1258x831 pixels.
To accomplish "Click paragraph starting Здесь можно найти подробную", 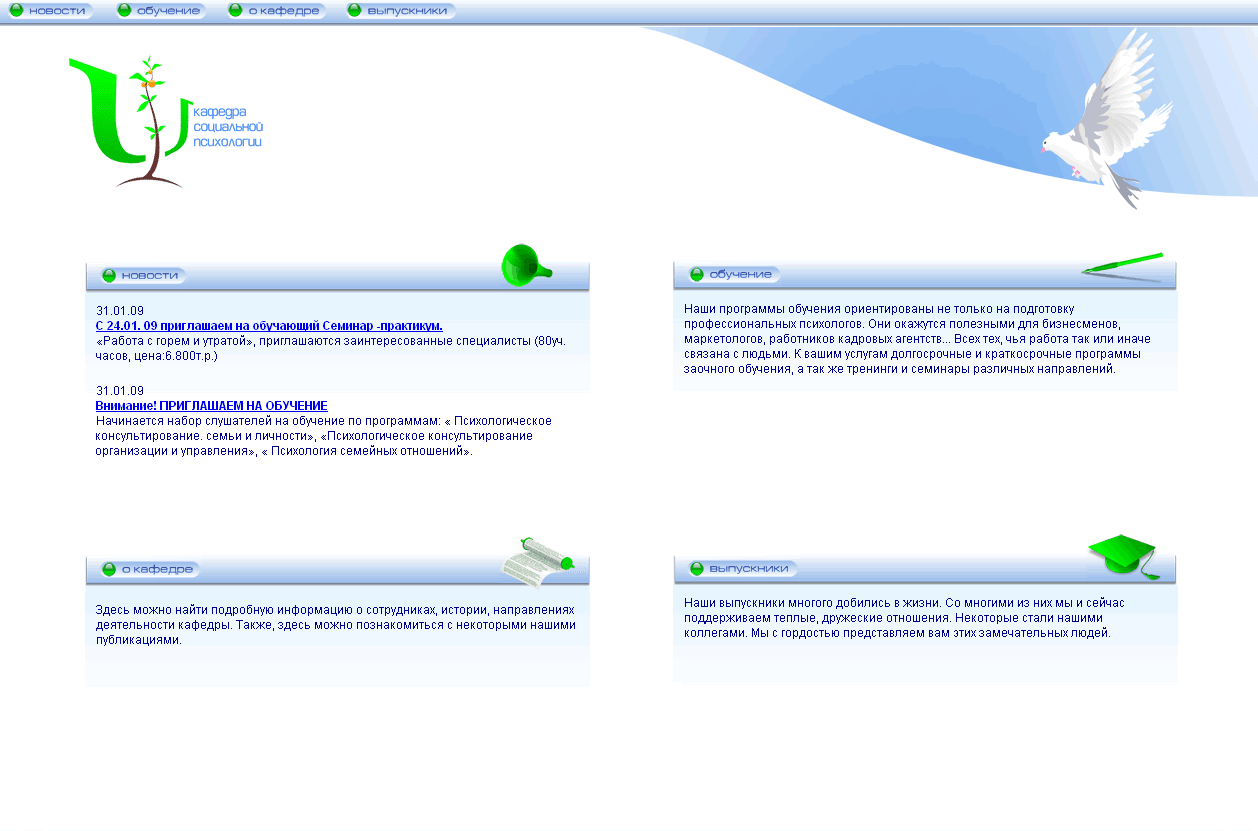I will (x=336, y=625).
